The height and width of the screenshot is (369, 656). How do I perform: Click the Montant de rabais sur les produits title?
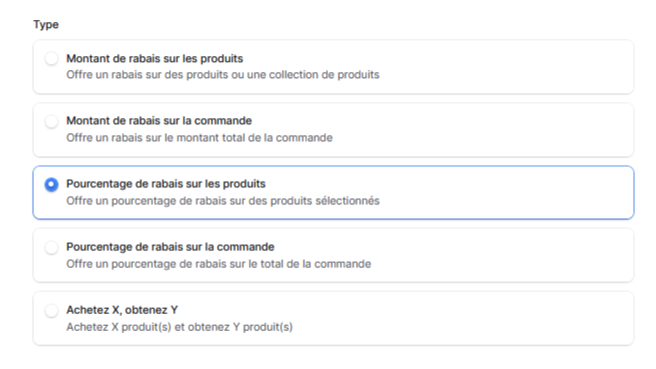tap(154, 59)
